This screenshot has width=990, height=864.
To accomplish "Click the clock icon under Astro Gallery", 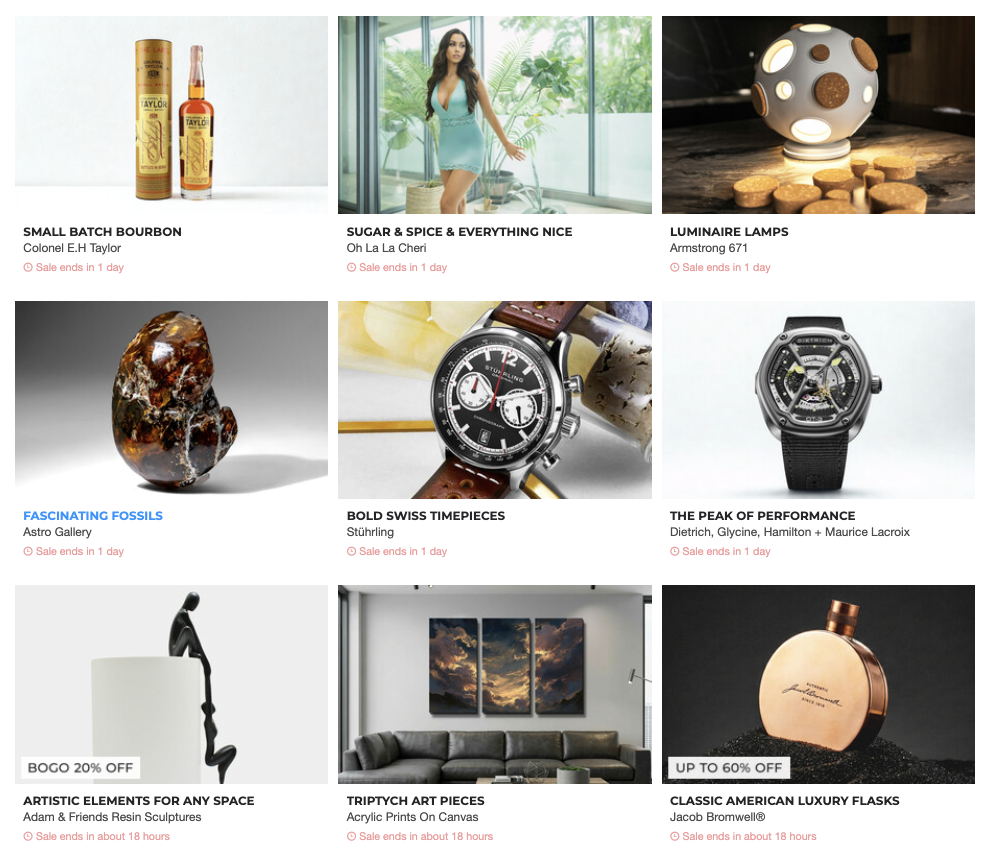I will click(28, 551).
